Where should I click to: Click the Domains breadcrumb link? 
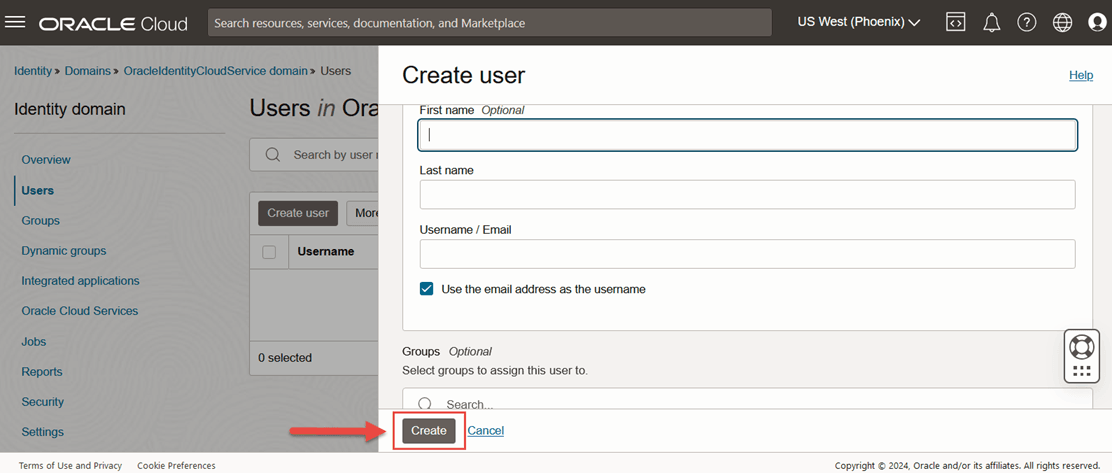(87, 71)
